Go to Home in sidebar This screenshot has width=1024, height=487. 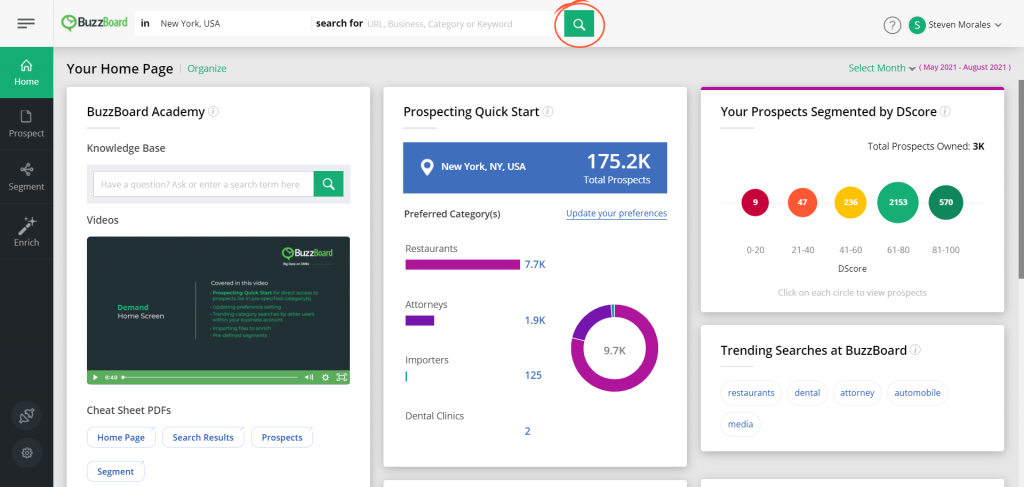click(27, 72)
